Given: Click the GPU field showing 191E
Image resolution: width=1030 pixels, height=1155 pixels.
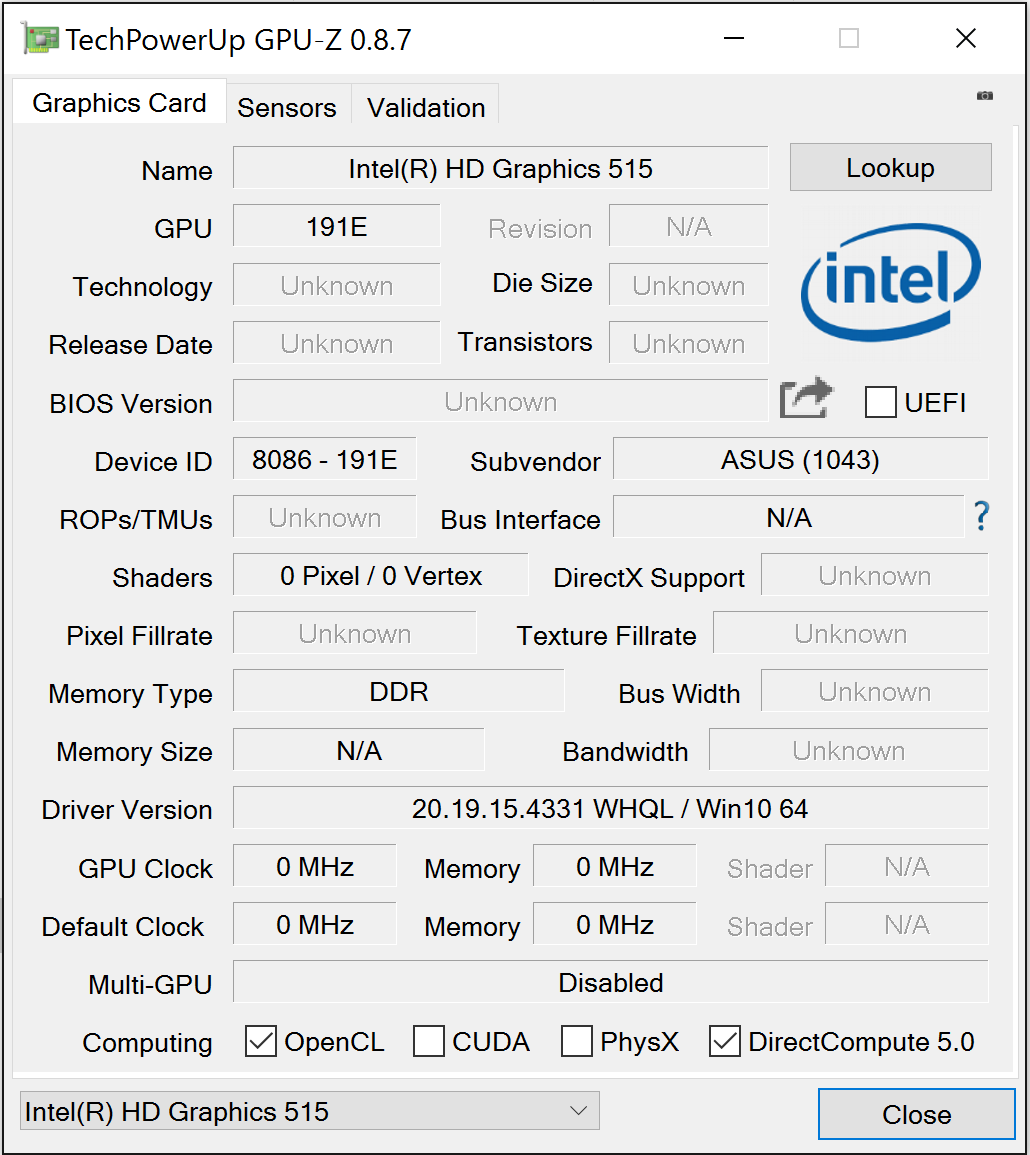Looking at the screenshot, I should click(337, 226).
